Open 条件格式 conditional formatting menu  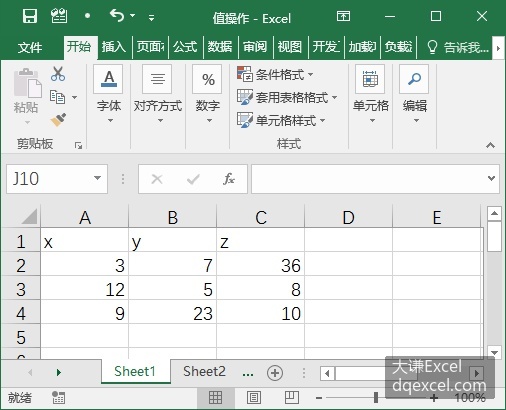[x=275, y=74]
